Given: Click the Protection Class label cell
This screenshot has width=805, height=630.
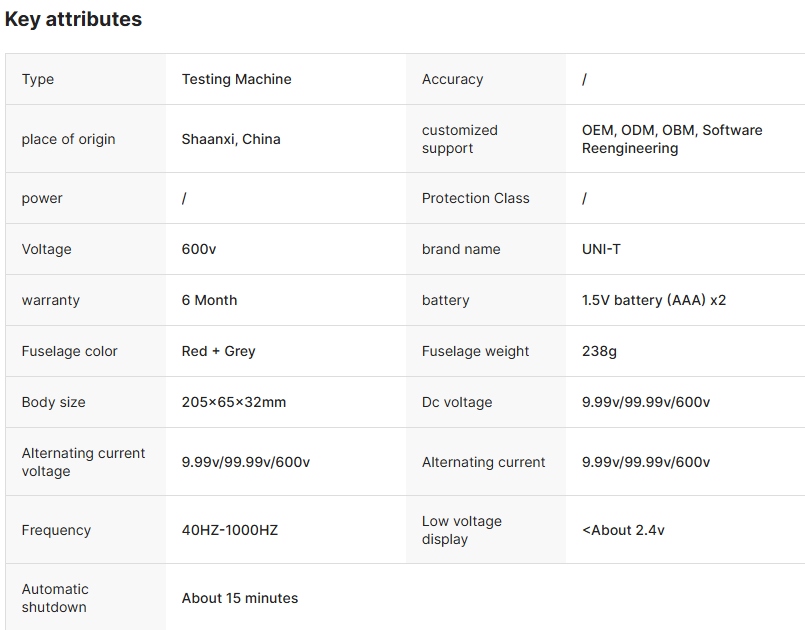Looking at the screenshot, I should [x=476, y=198].
